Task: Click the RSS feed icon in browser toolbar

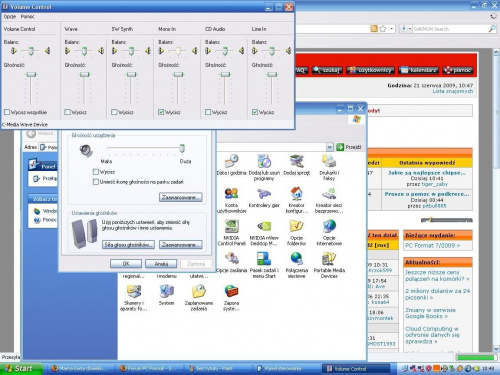Action: (x=374, y=29)
